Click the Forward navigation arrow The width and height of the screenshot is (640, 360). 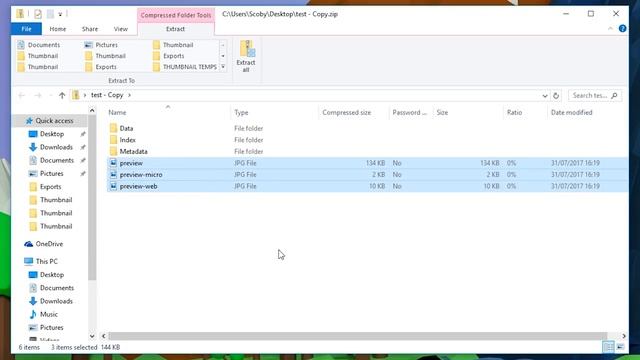click(38, 96)
